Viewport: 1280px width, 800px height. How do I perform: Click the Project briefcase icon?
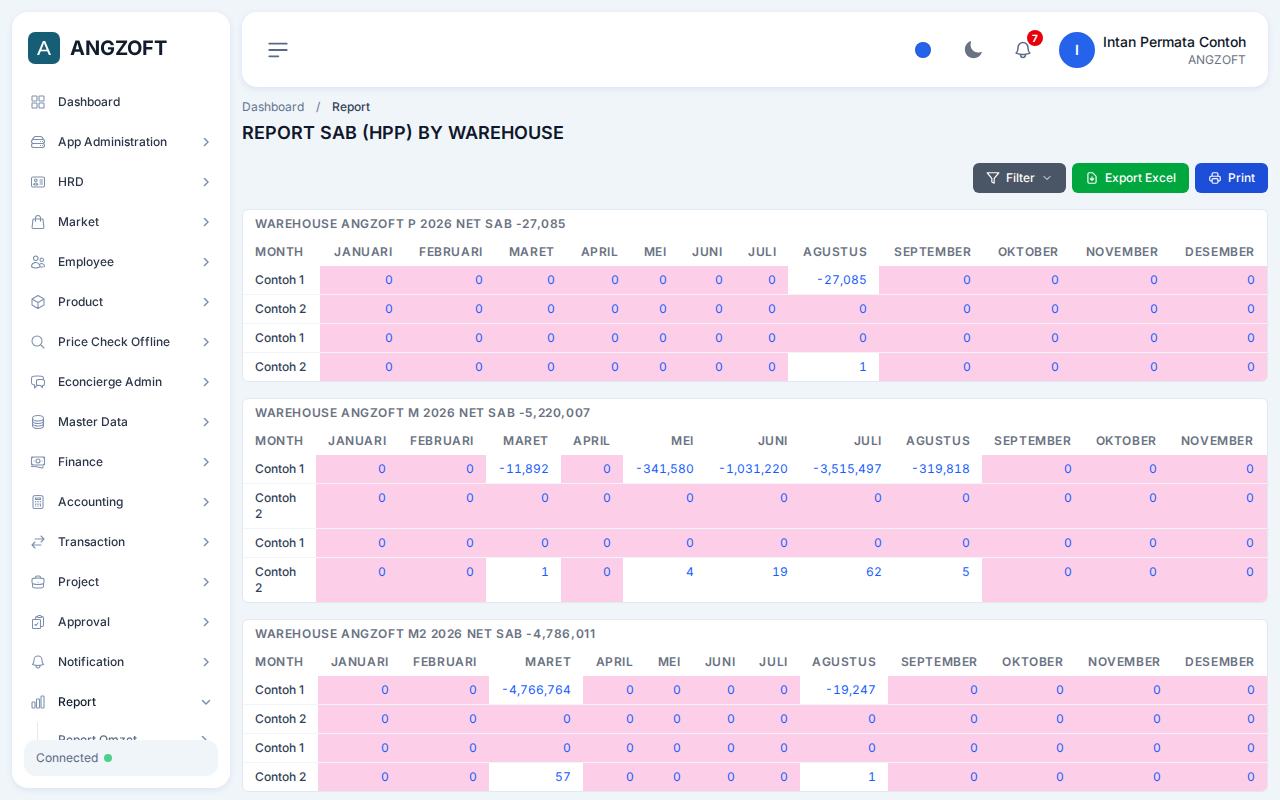tap(38, 582)
